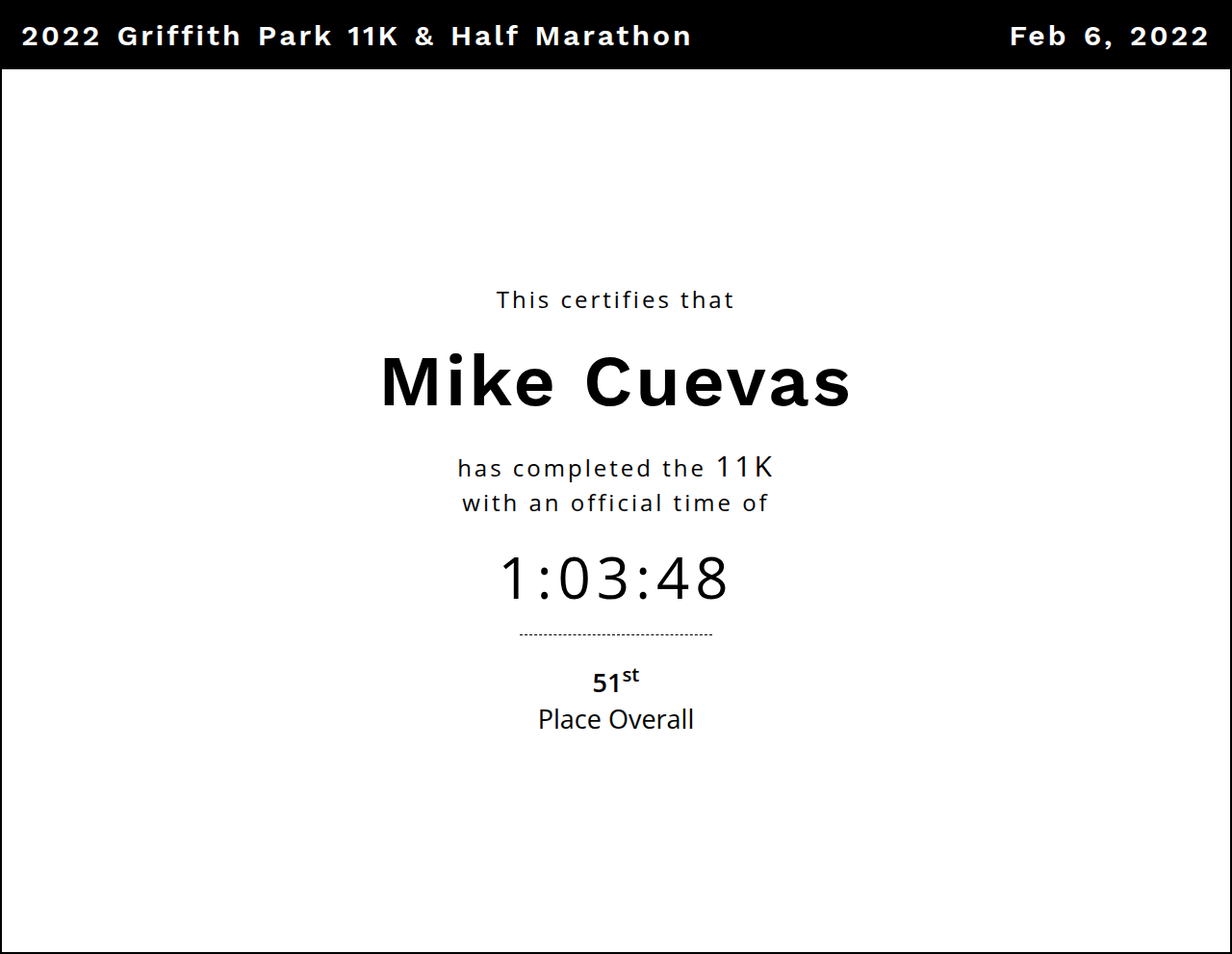Click "11K" in the header title
Screen dimensions: 1232x954
[373, 37]
